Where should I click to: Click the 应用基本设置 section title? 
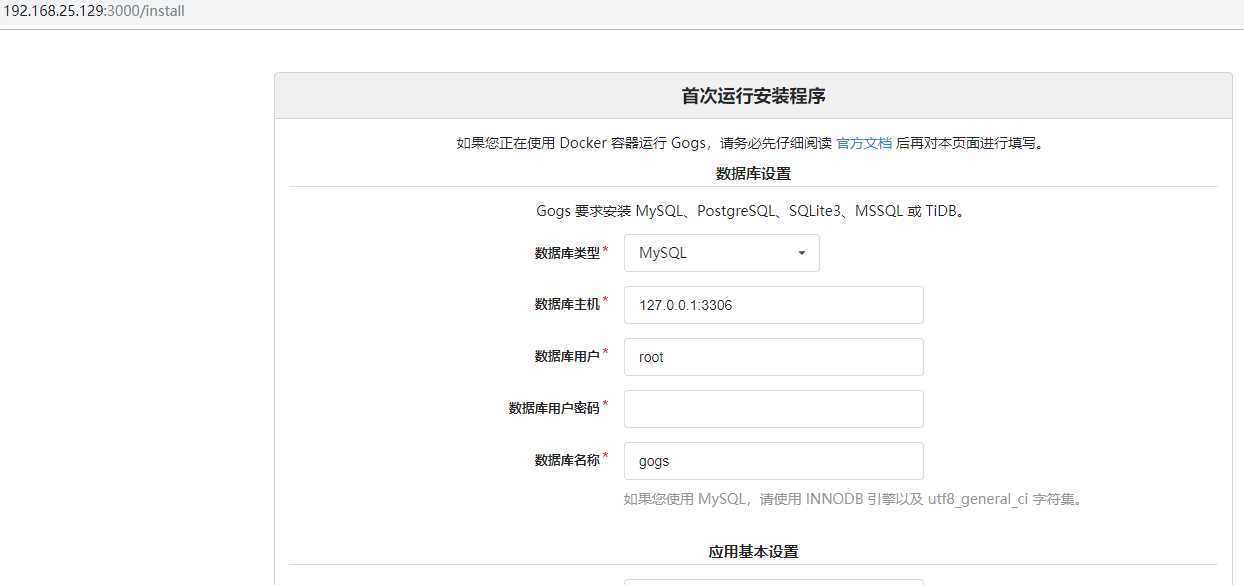pos(753,551)
